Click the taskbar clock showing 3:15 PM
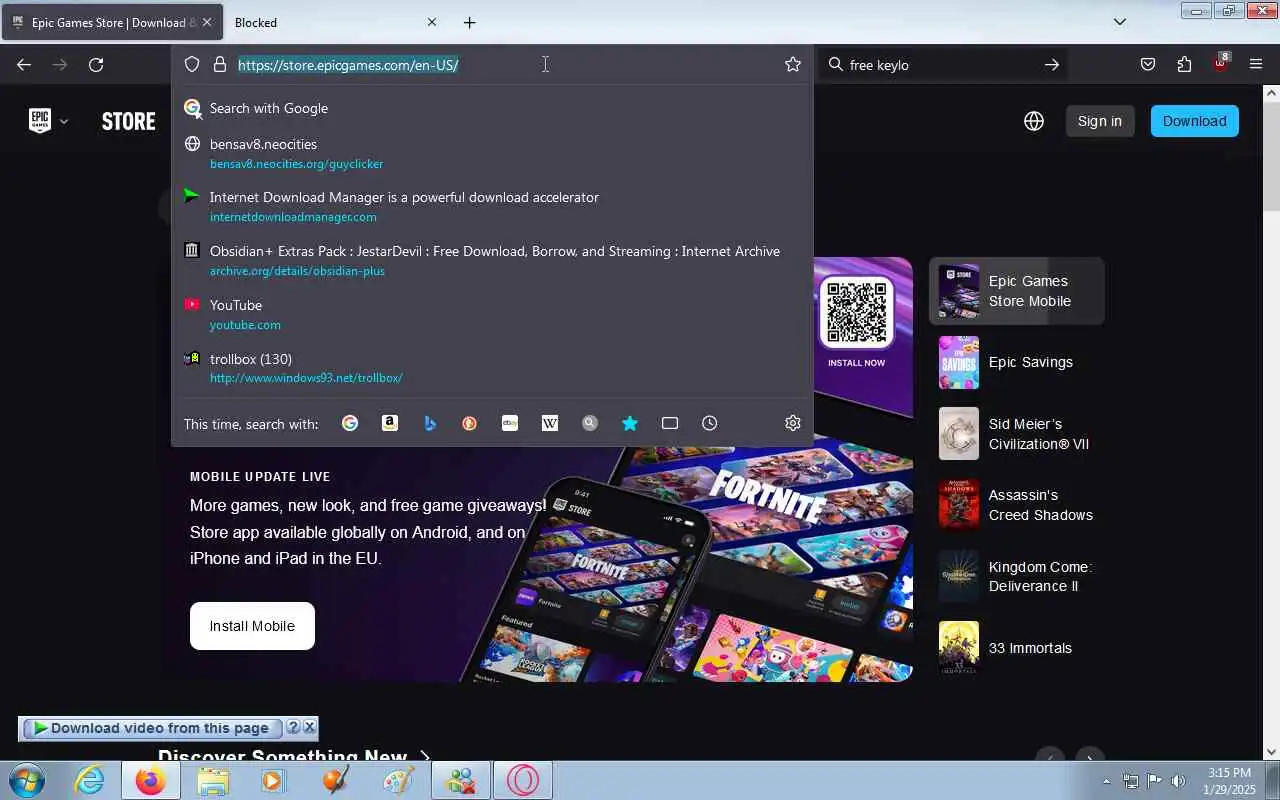 point(1229,781)
